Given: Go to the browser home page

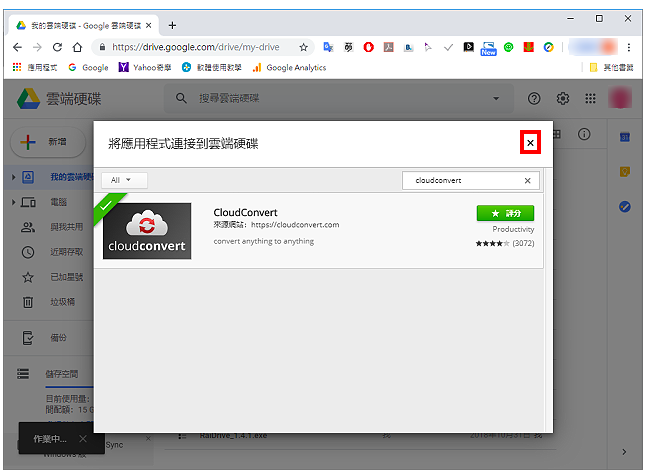Looking at the screenshot, I should pos(77,47).
